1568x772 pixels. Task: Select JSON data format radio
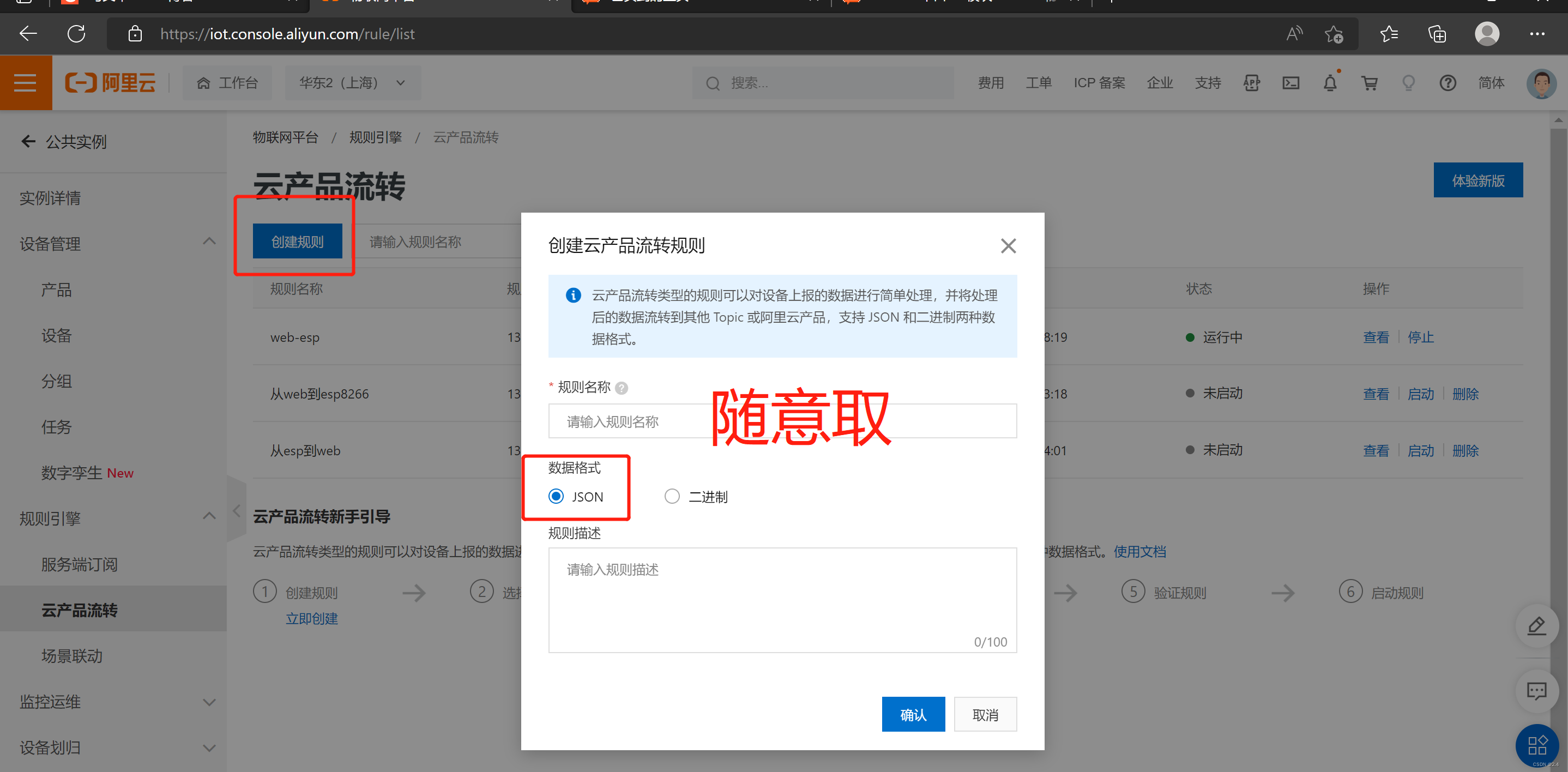tap(556, 496)
